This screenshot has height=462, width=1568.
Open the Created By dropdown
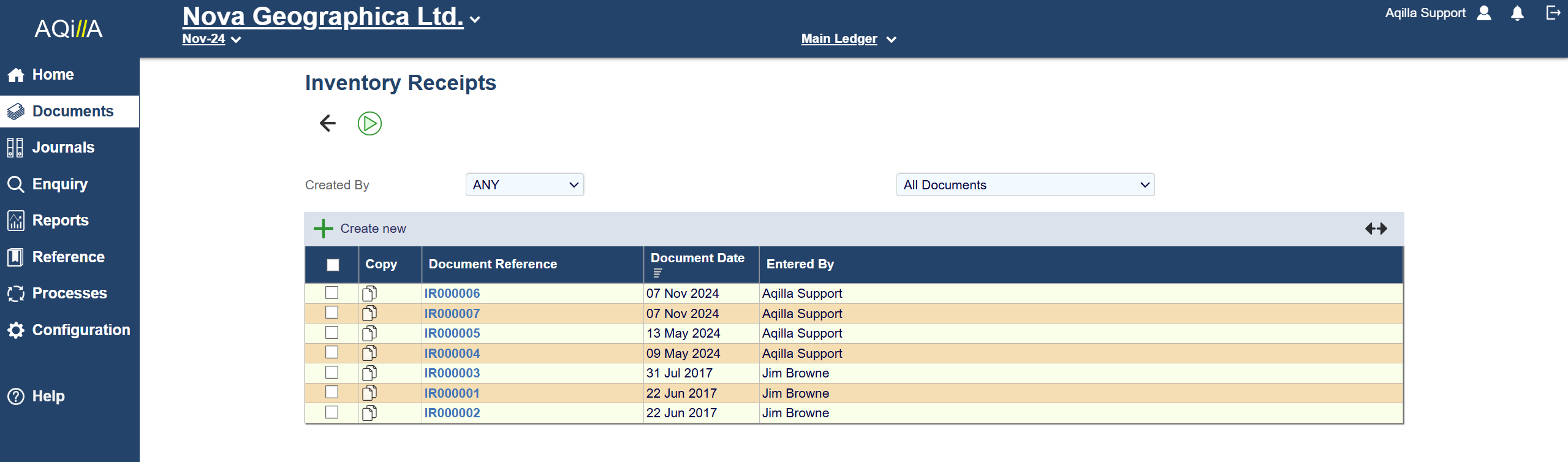click(525, 185)
